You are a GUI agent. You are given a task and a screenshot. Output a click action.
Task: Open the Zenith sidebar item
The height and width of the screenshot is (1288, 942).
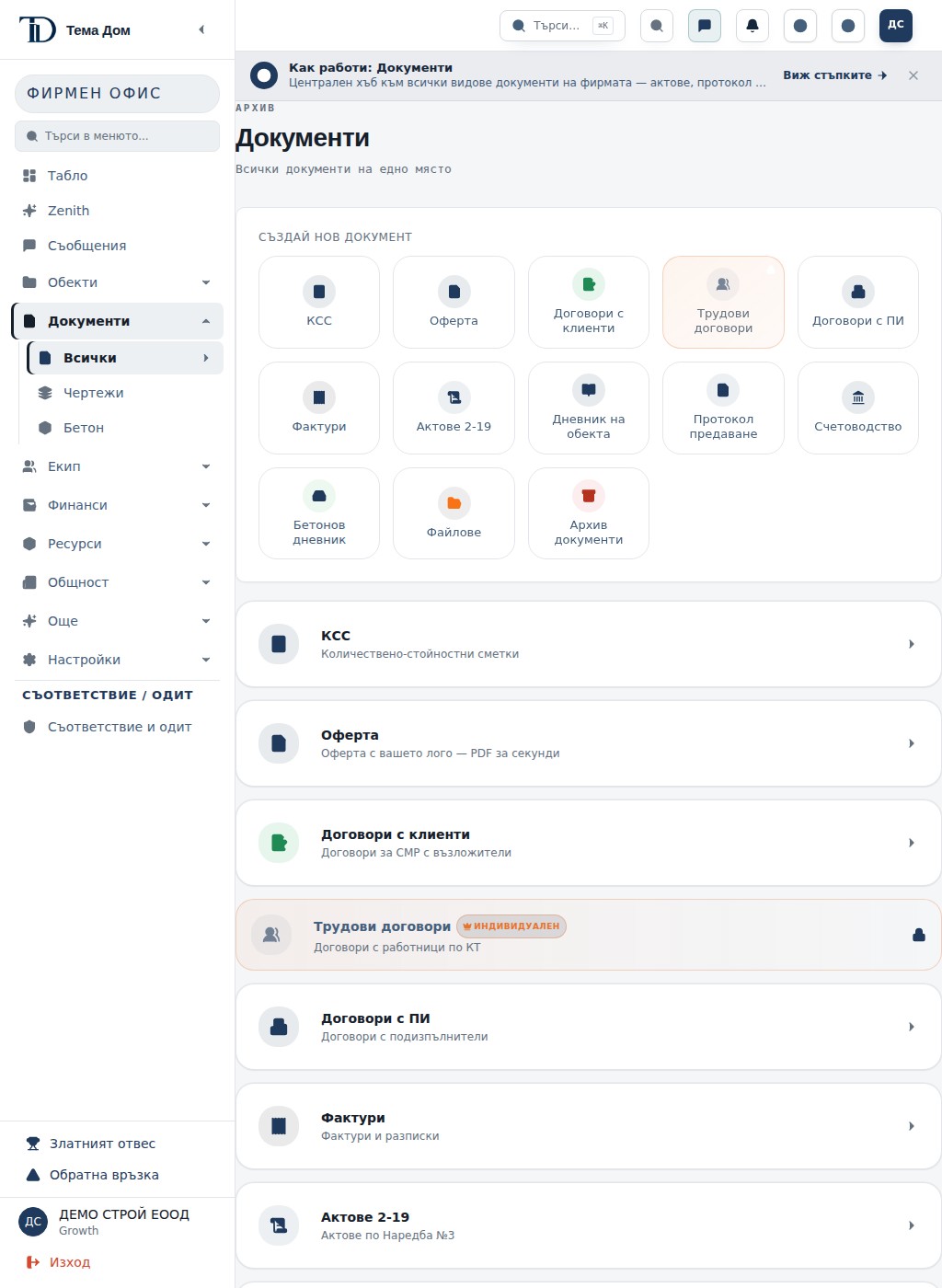[117, 211]
